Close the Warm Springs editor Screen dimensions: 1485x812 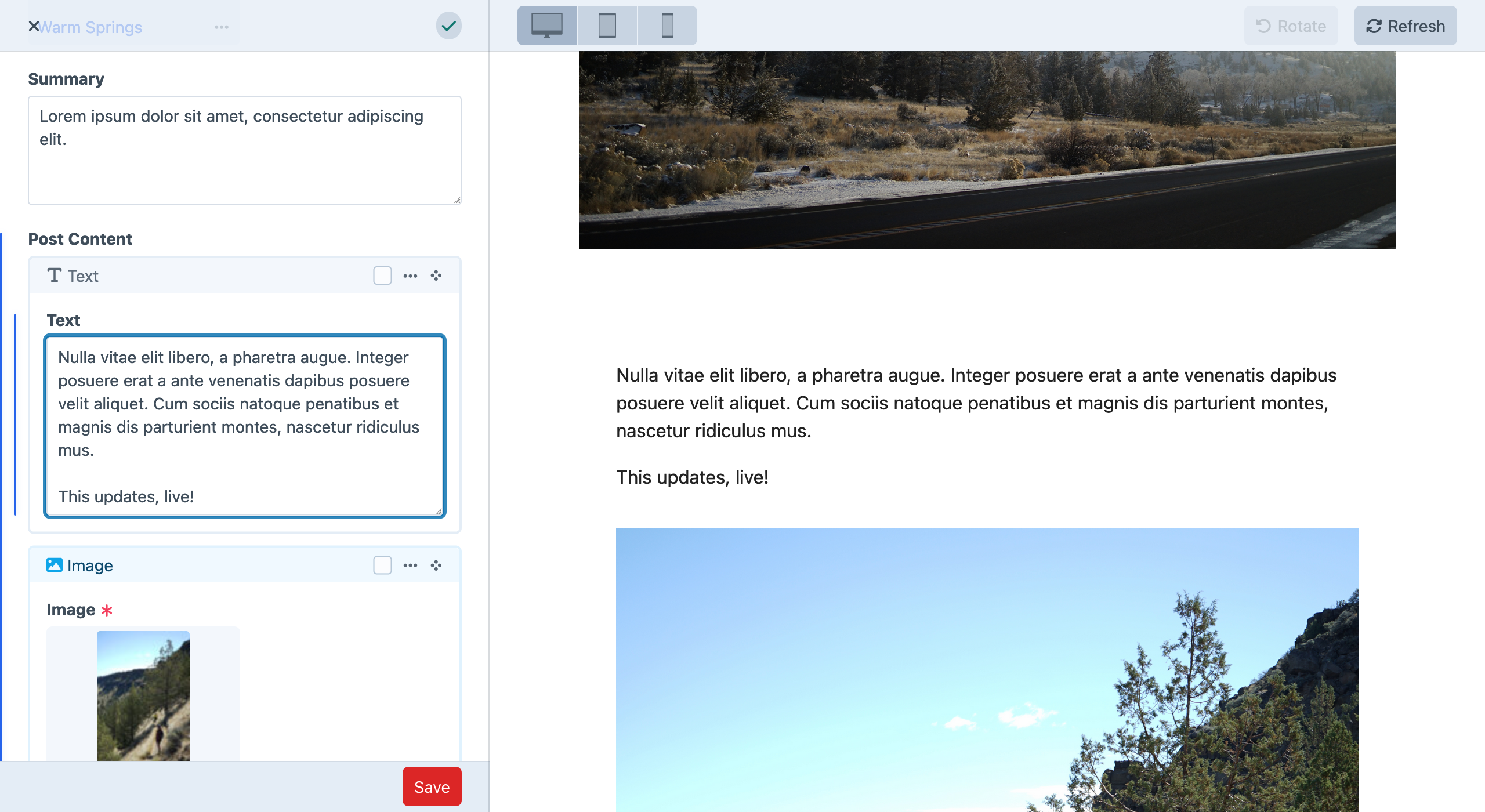[x=33, y=26]
